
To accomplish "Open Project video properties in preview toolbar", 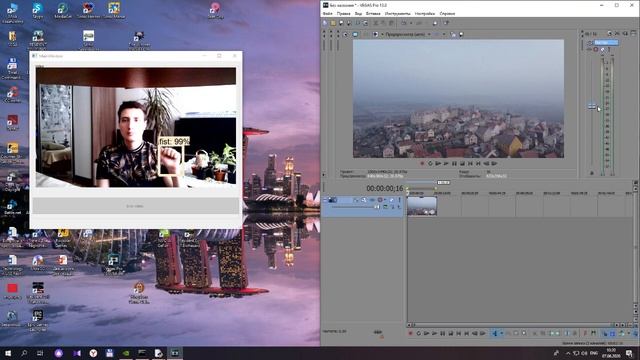I will click(346, 35).
